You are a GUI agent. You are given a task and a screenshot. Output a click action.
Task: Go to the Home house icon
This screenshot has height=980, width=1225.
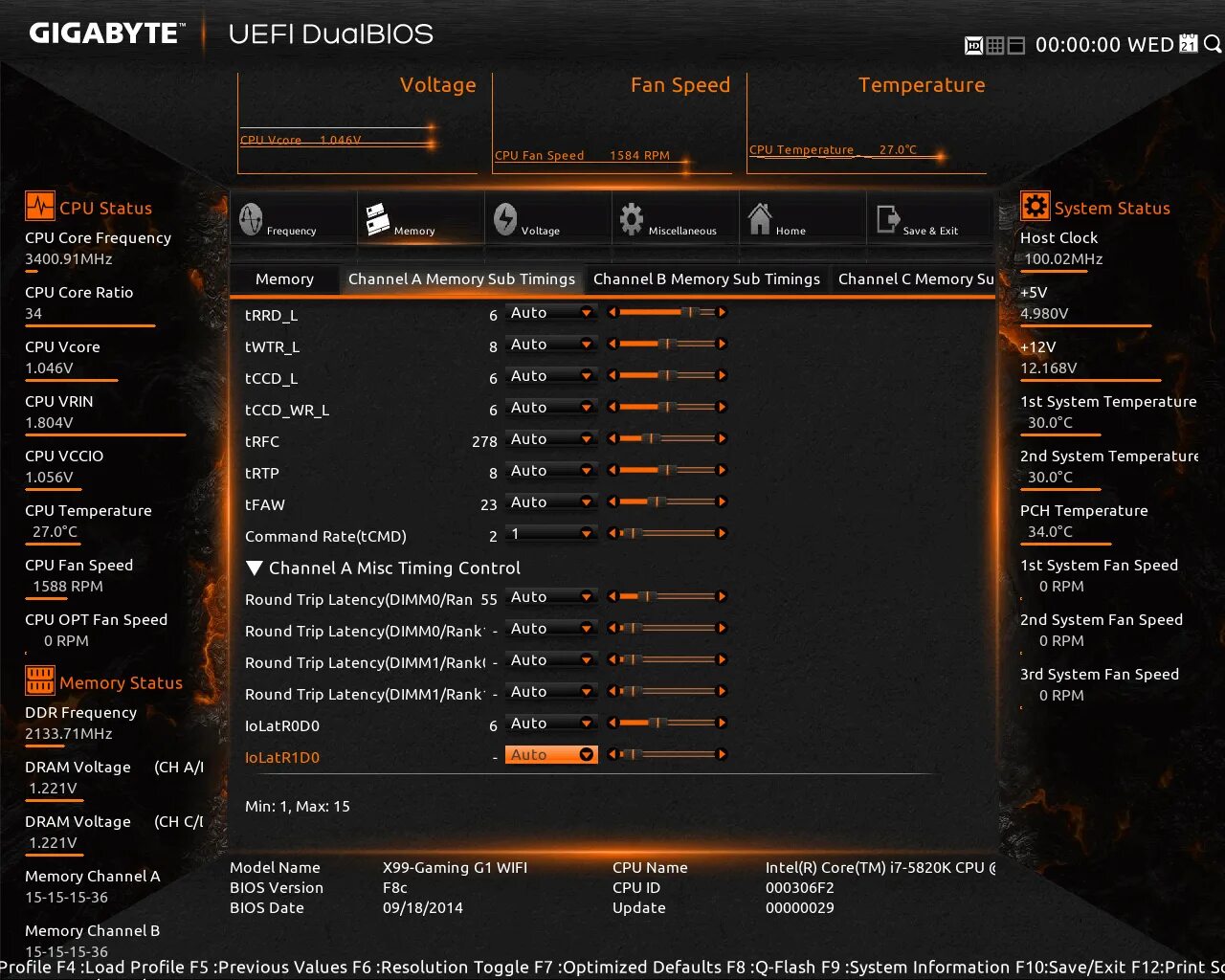[760, 219]
